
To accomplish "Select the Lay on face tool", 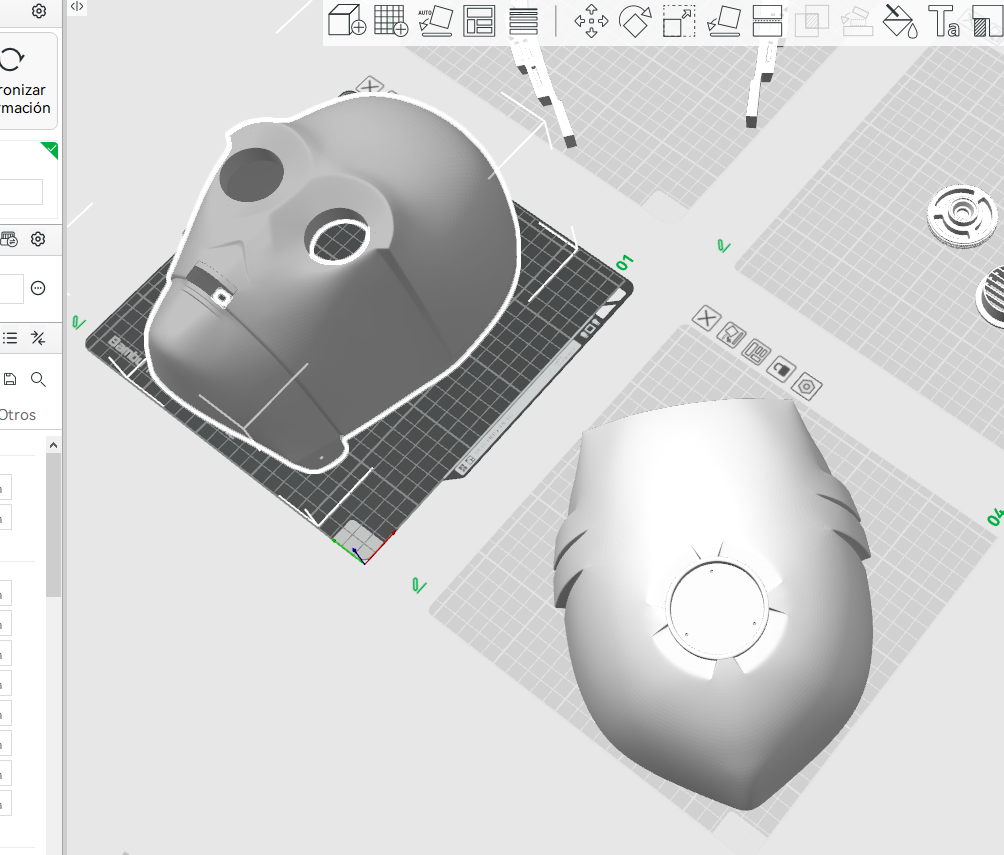I will point(724,20).
